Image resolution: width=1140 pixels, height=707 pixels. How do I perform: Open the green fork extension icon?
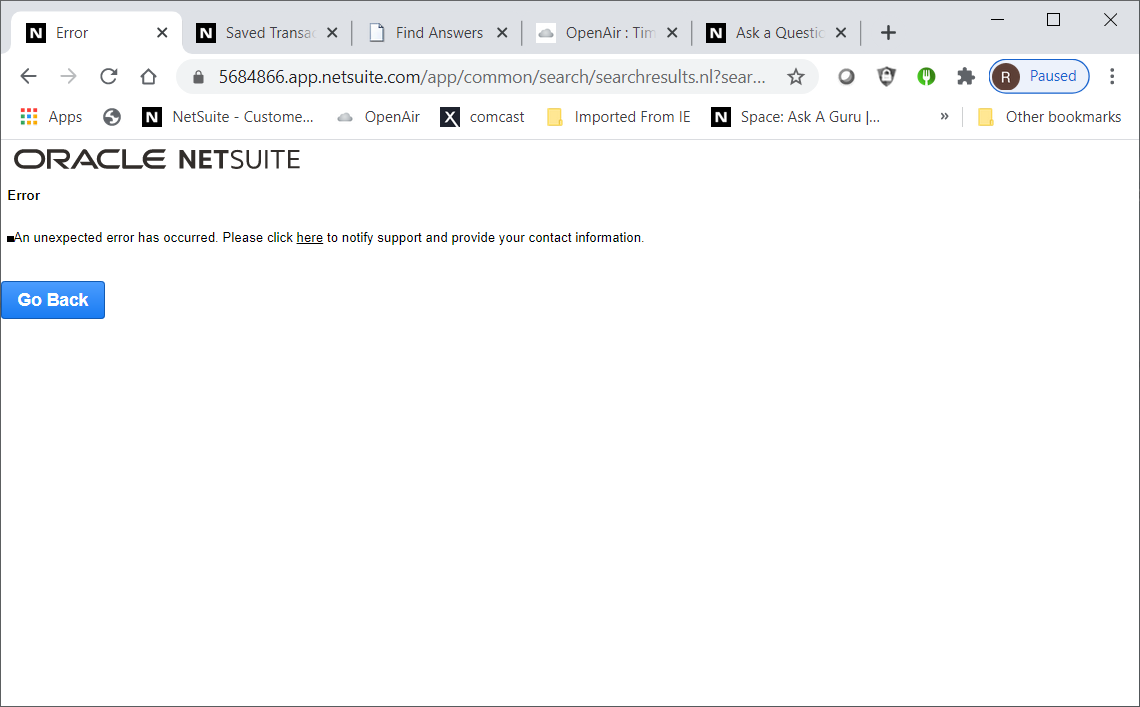pyautogui.click(x=926, y=76)
